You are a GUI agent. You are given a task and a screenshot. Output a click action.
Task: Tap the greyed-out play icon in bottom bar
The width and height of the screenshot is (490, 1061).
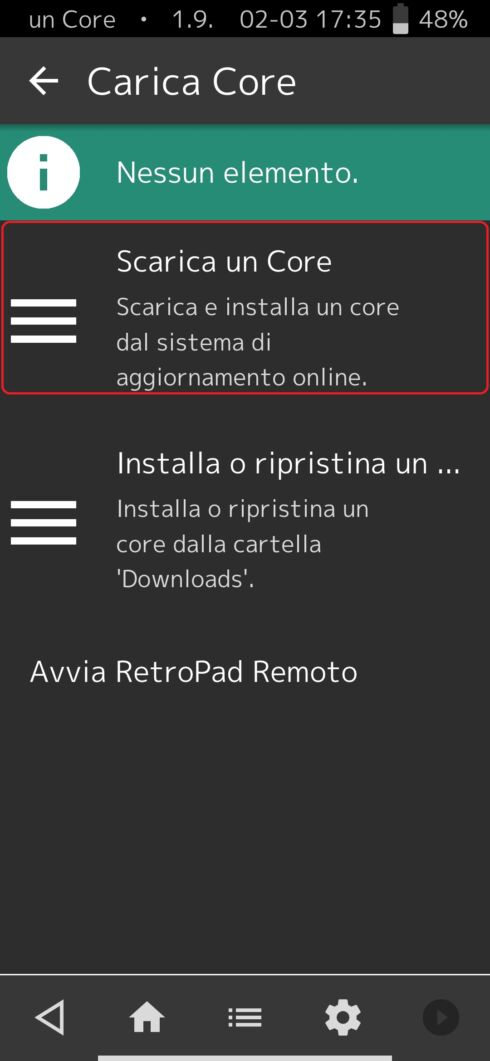[441, 1017]
